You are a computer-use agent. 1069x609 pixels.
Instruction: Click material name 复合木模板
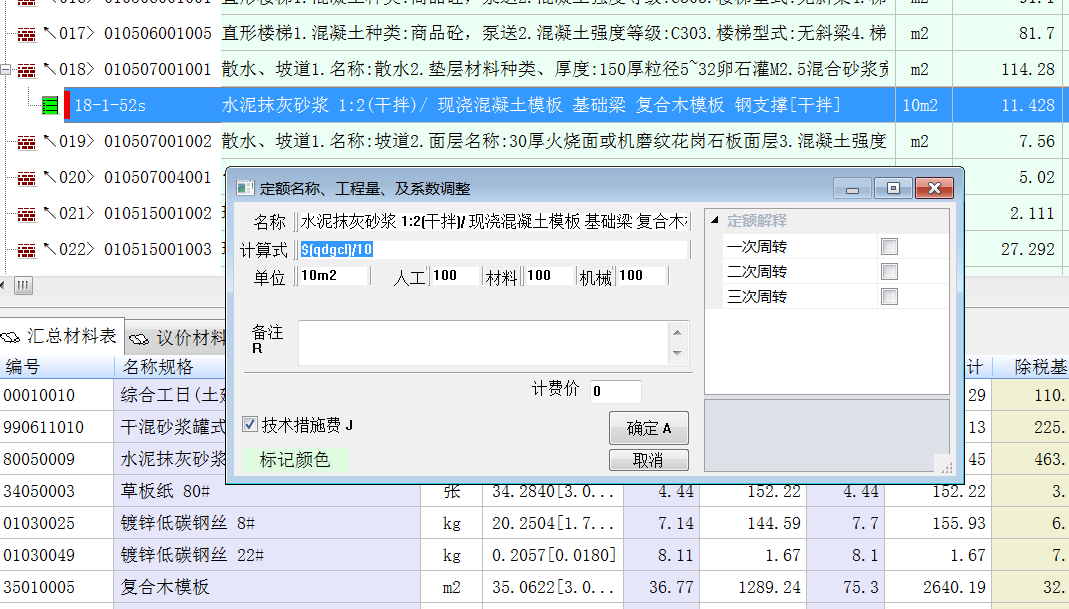point(164,587)
